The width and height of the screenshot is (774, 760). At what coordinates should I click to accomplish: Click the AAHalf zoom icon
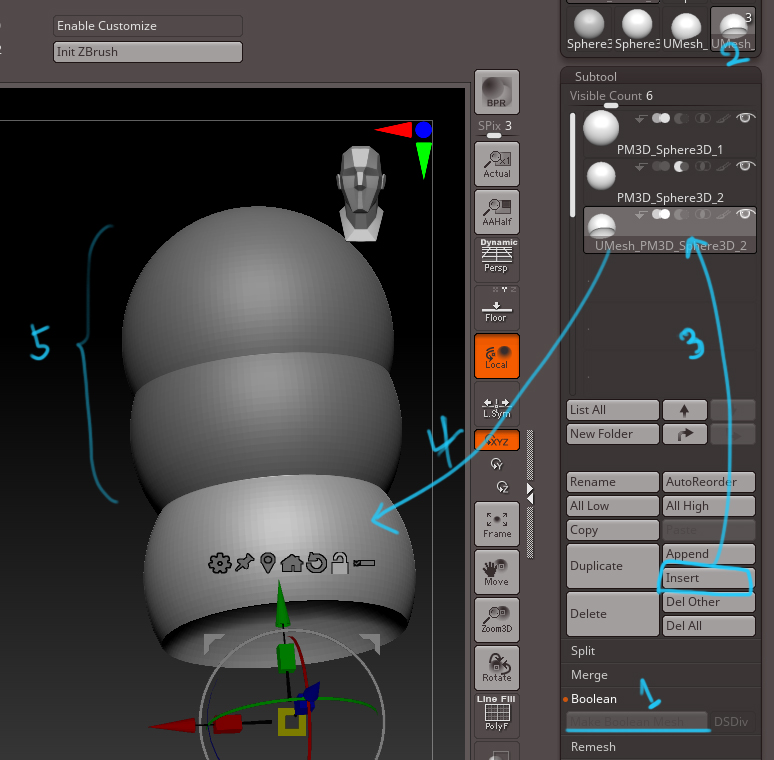497,212
